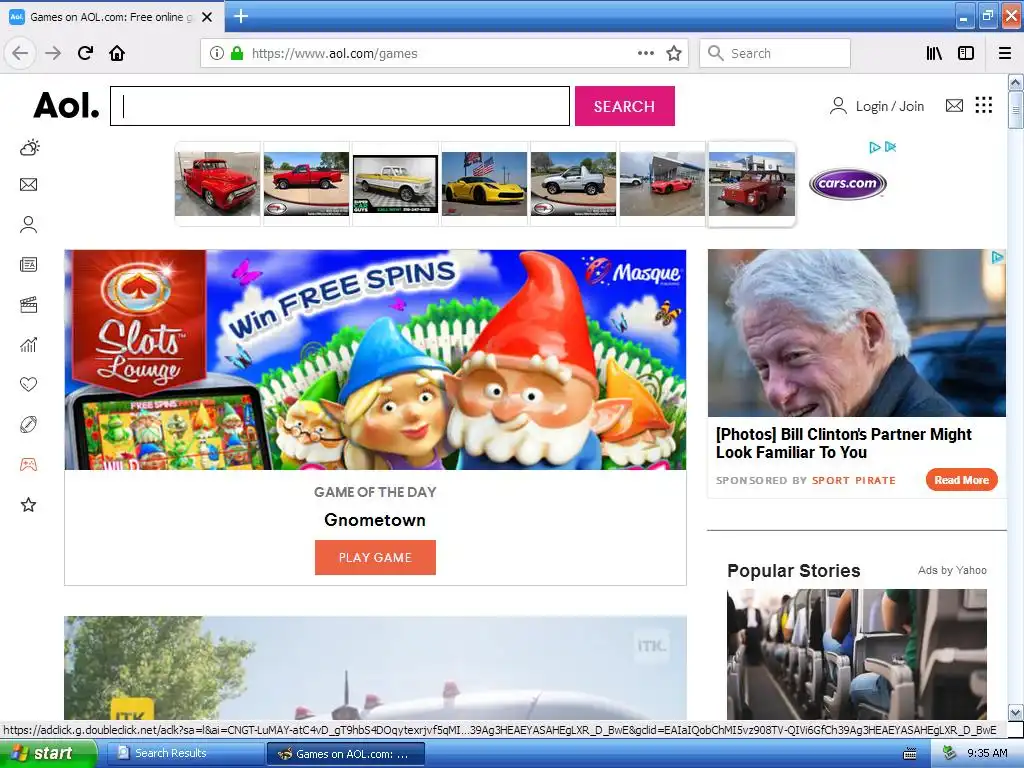
Task: Click the Firefox search box
Action: pos(775,53)
